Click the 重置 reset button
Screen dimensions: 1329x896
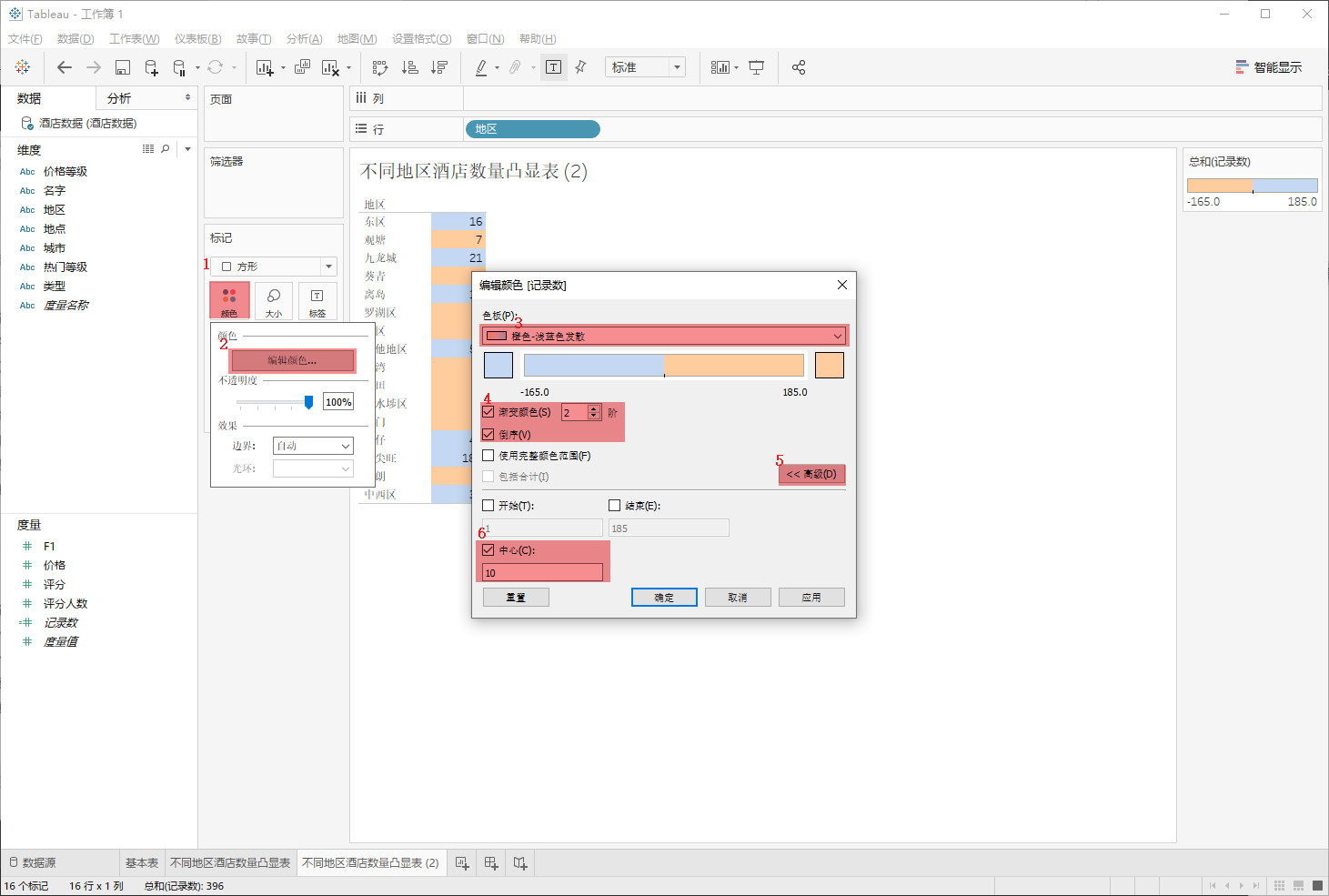click(x=516, y=598)
